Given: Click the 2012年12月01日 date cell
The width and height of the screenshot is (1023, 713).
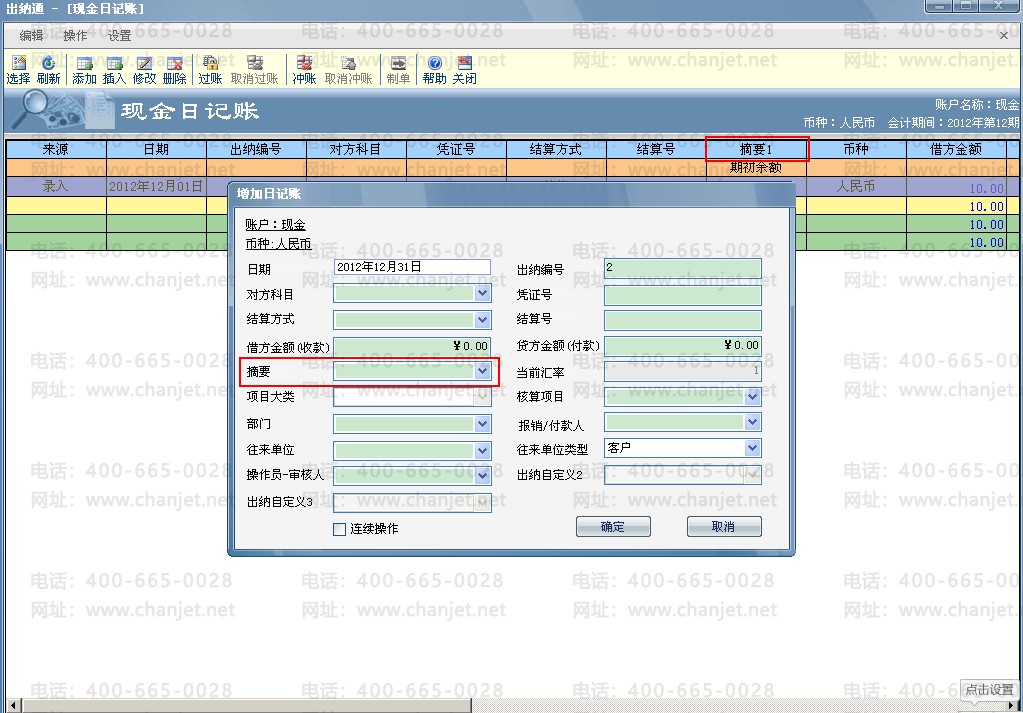Looking at the screenshot, I should 156,187.
